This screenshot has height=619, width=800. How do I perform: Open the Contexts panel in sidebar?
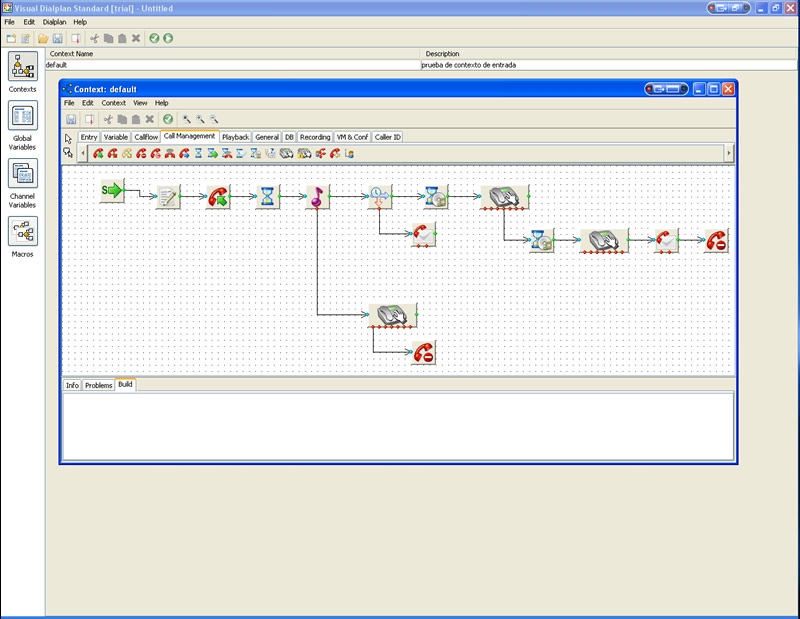pos(23,66)
